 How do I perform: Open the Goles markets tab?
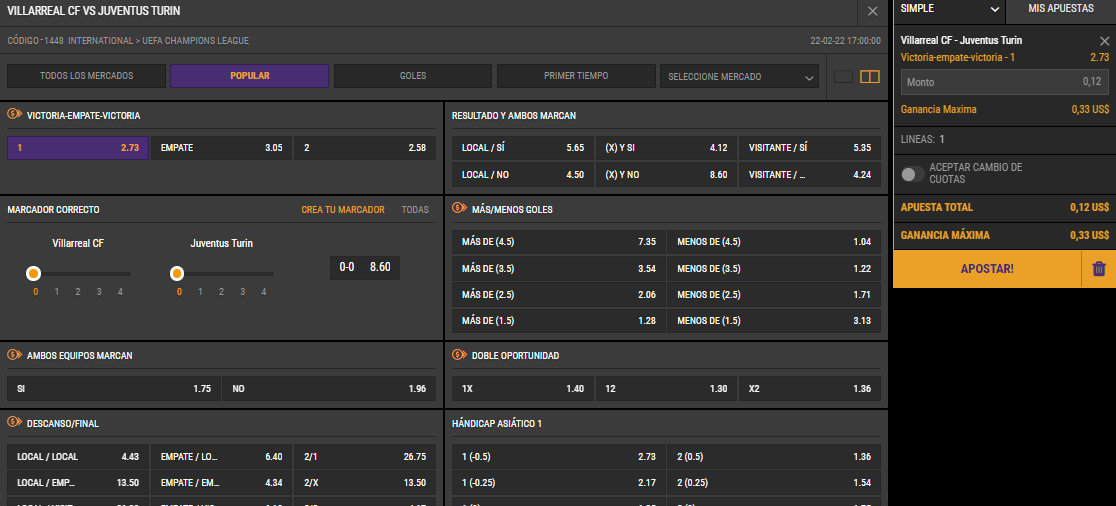point(413,76)
